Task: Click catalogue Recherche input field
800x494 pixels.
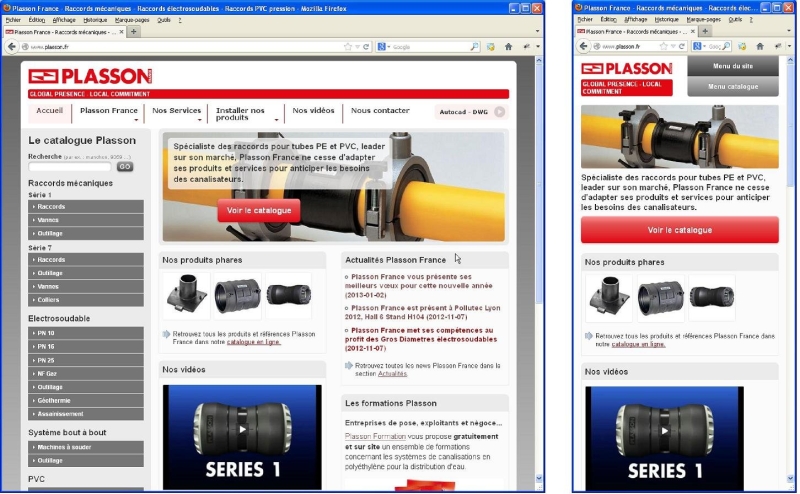Action: point(70,167)
